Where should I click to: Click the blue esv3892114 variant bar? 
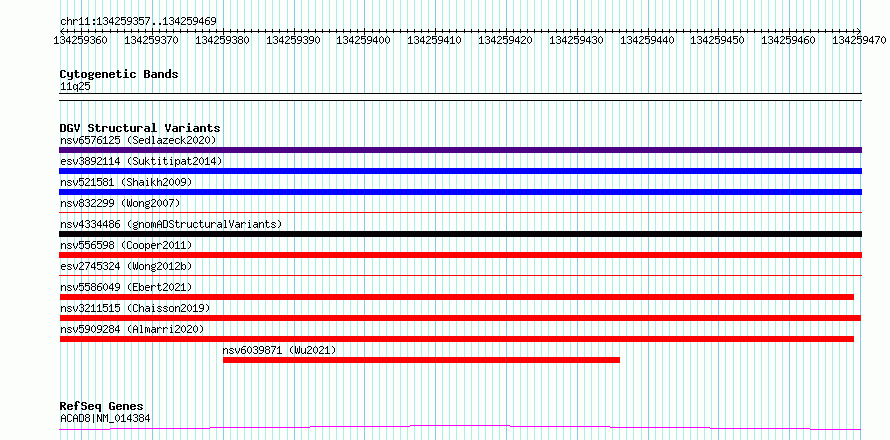[x=460, y=171]
